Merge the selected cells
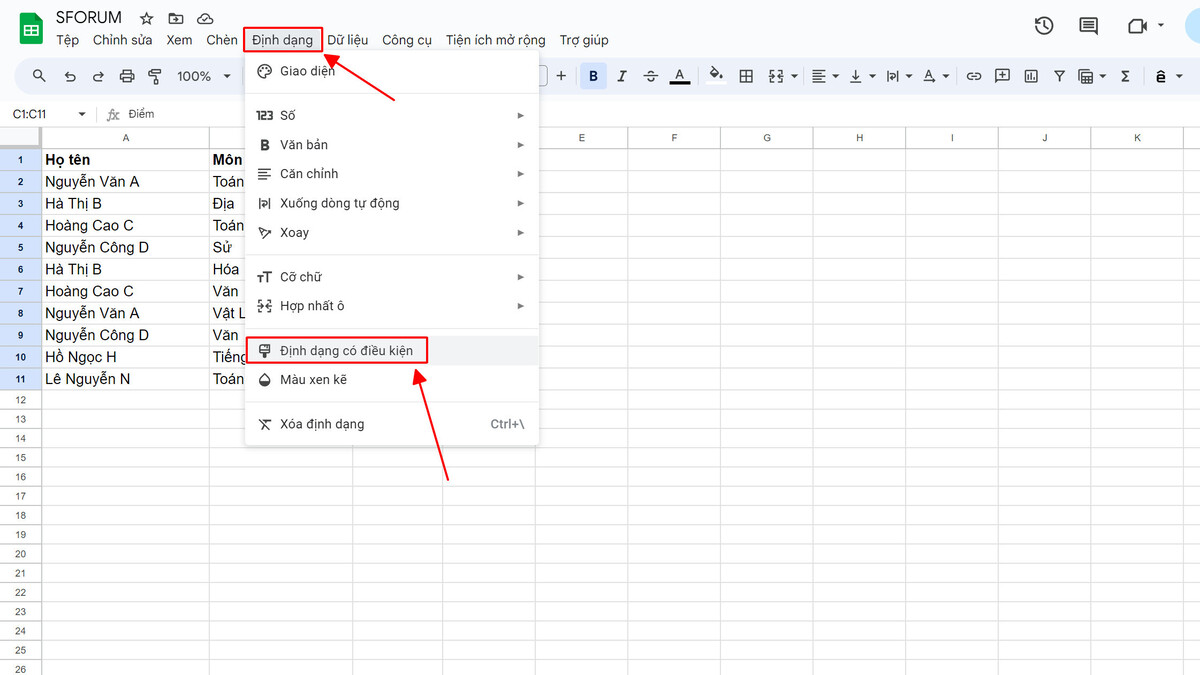Viewport: 1200px width, 675px height. coord(775,76)
